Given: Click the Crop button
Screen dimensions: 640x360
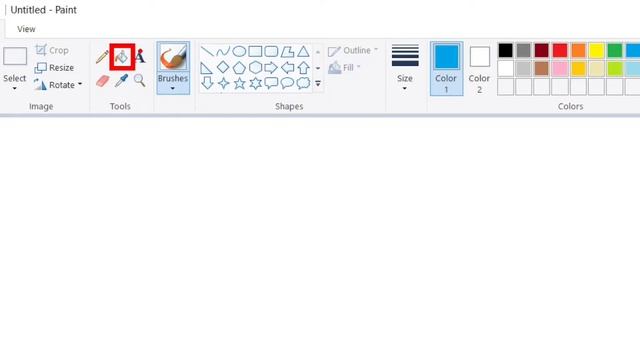Looking at the screenshot, I should (x=52, y=50).
